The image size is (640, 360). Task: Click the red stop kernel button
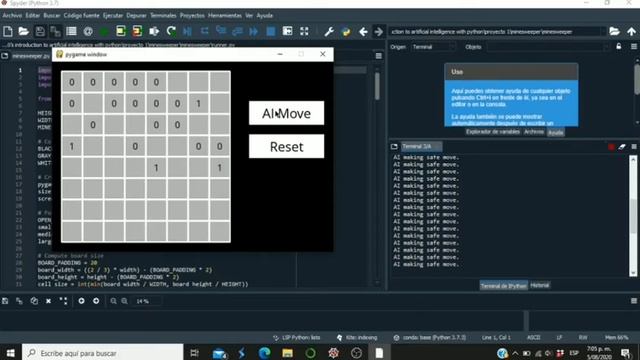point(611,147)
